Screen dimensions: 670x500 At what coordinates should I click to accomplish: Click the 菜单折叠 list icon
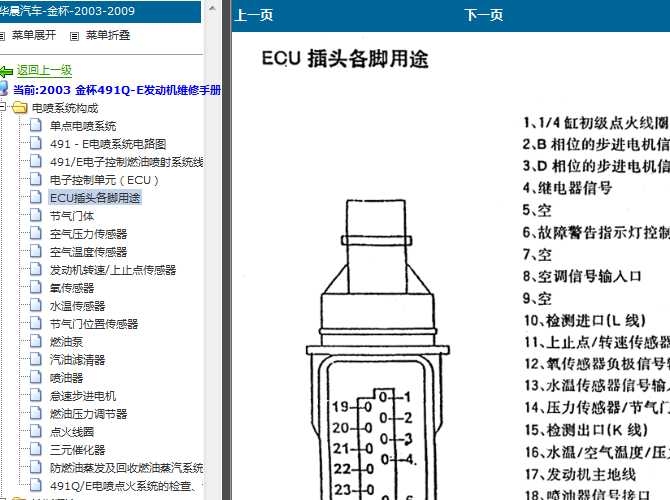click(x=74, y=36)
